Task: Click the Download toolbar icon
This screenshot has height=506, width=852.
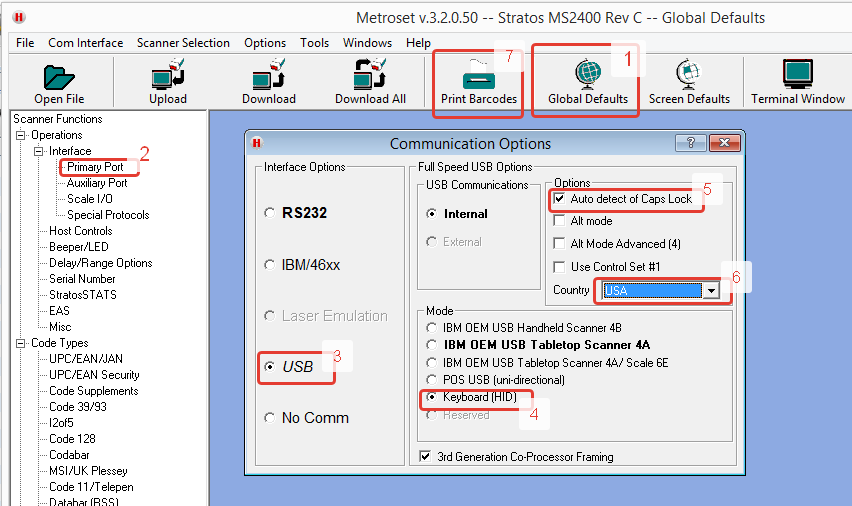Action: (268, 74)
